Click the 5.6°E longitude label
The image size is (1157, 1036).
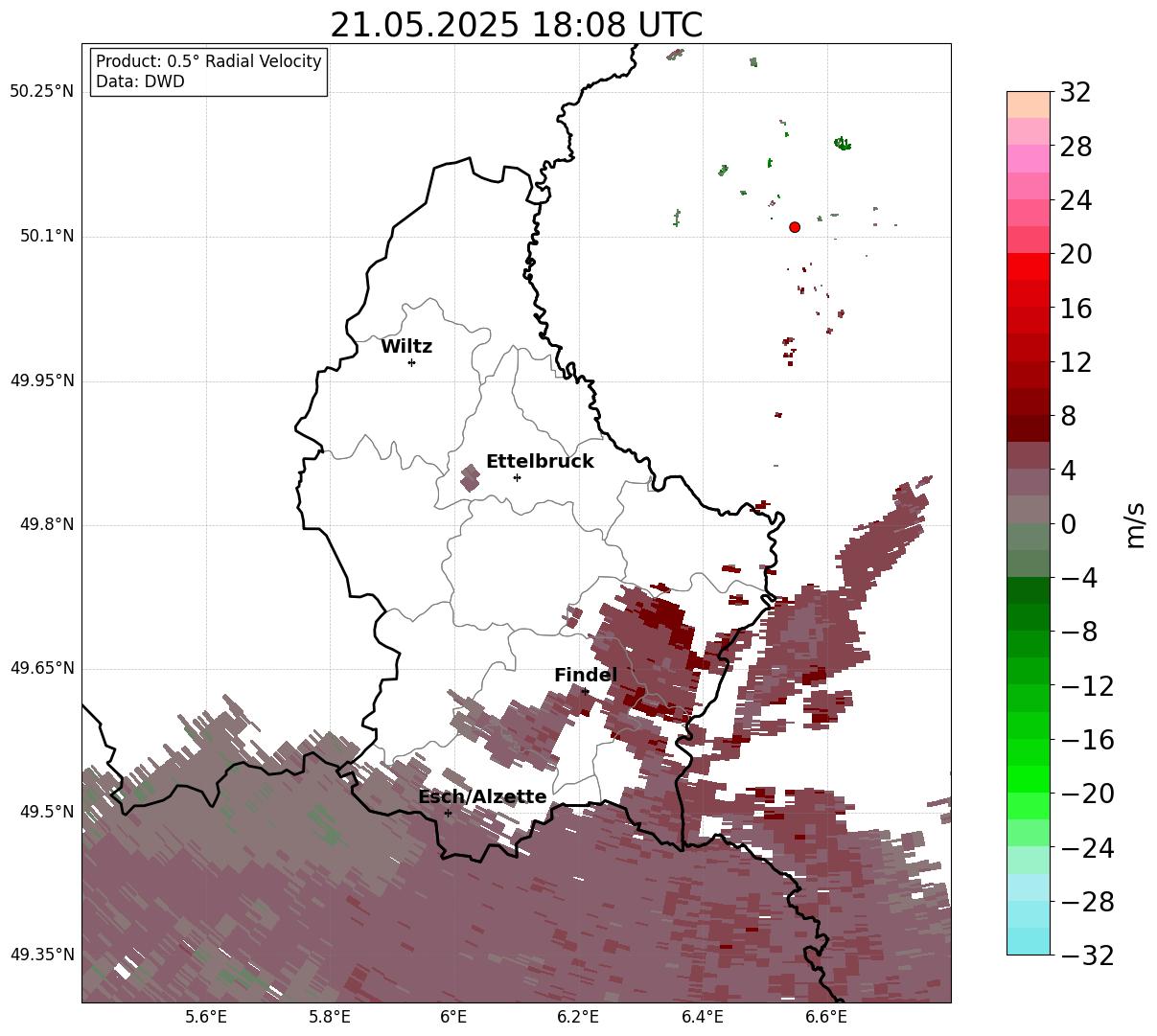coord(206,1016)
